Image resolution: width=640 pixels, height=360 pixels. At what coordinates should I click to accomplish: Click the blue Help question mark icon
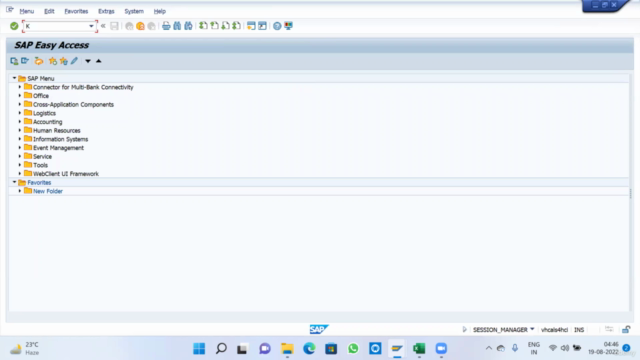point(277,26)
